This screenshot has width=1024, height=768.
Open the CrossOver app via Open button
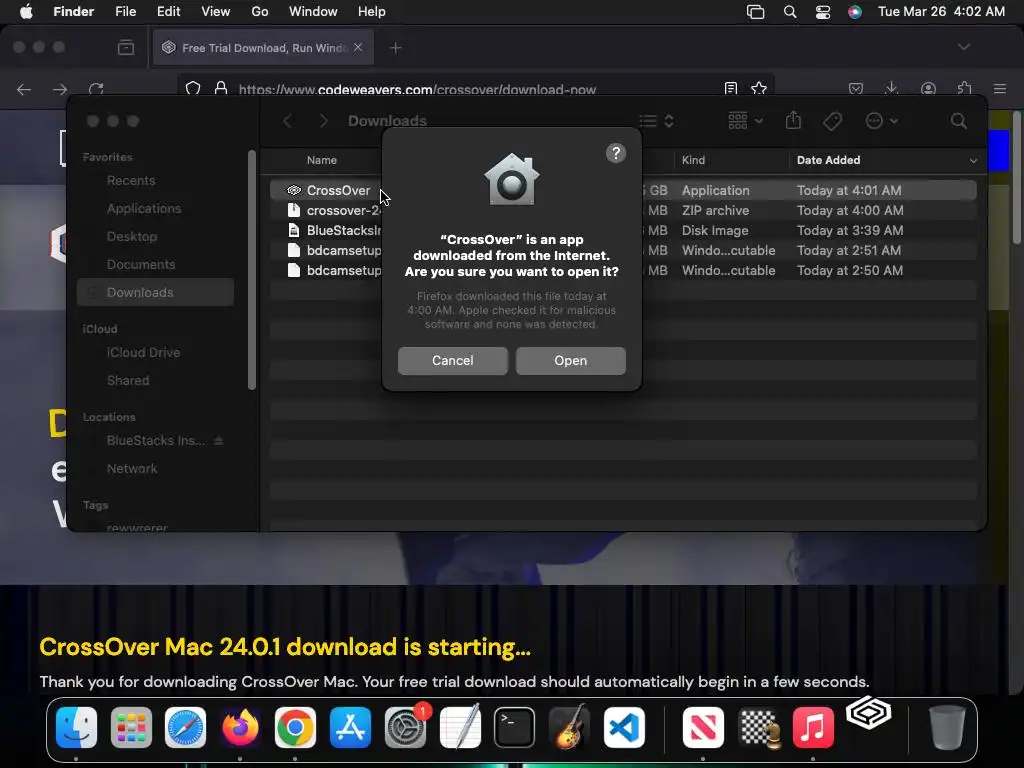[570, 360]
